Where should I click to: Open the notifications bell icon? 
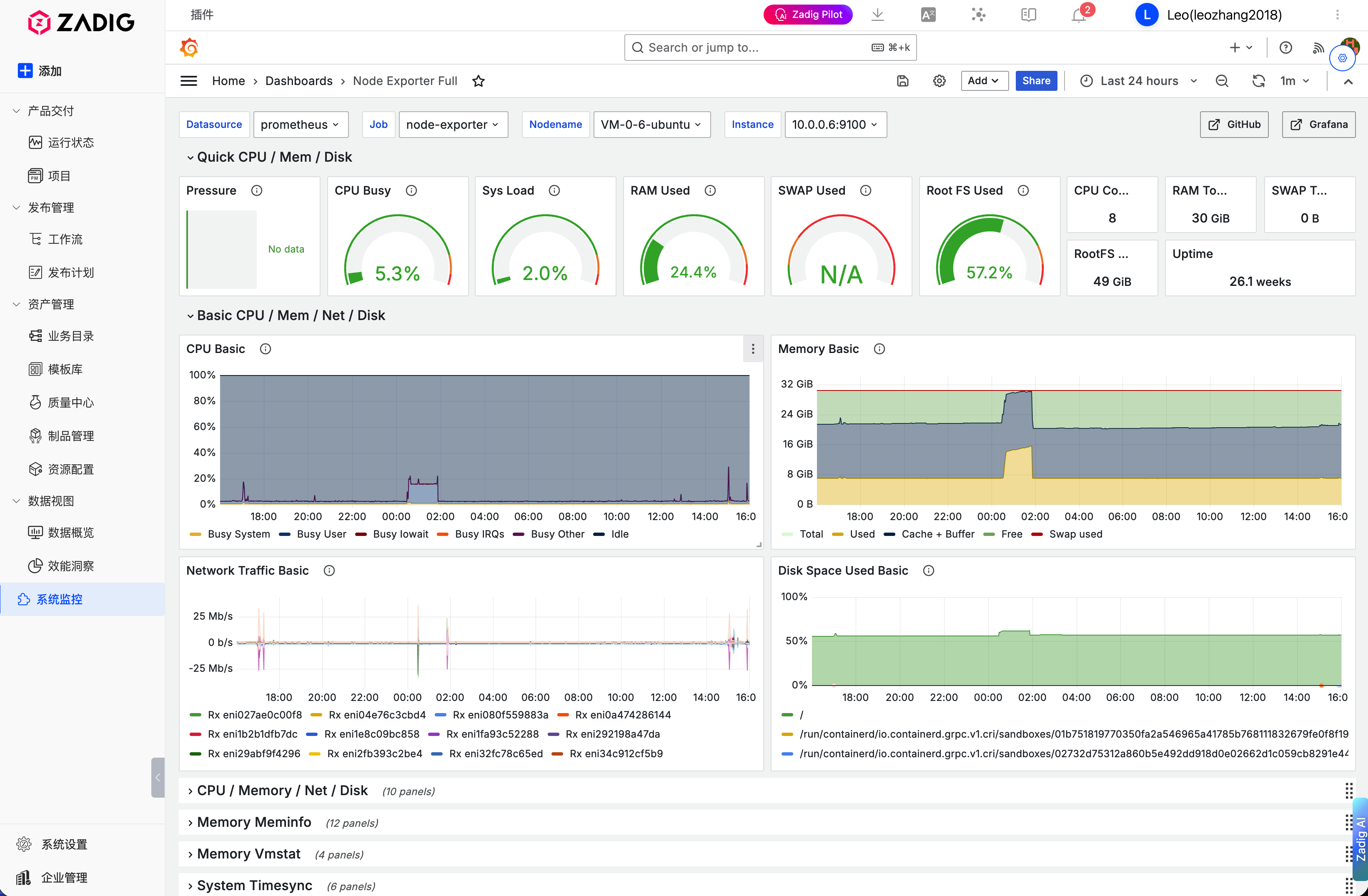(x=1079, y=15)
